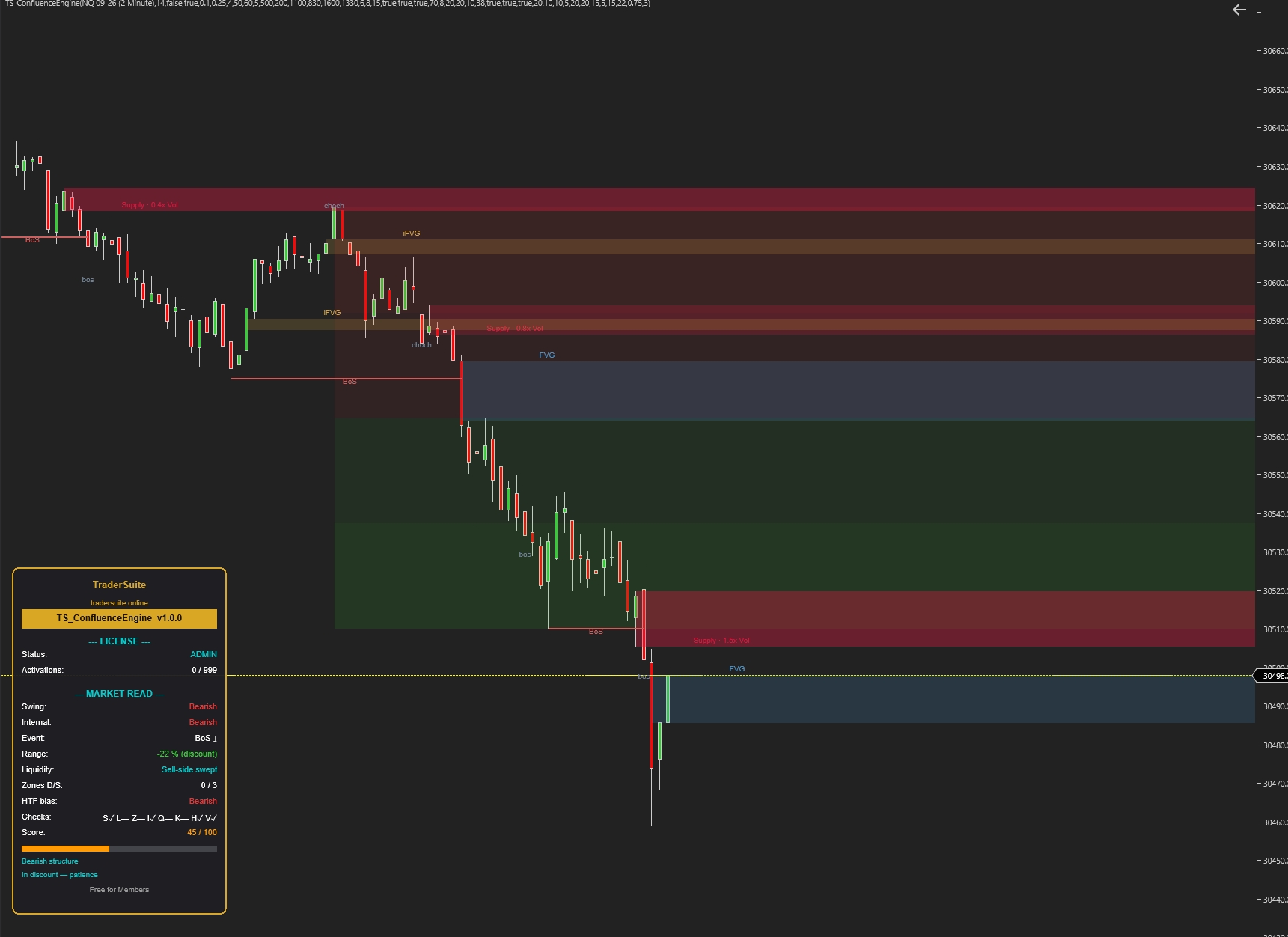Click the 'BoS ↓' event value
The width and height of the screenshot is (1288, 937).
pyautogui.click(x=206, y=738)
